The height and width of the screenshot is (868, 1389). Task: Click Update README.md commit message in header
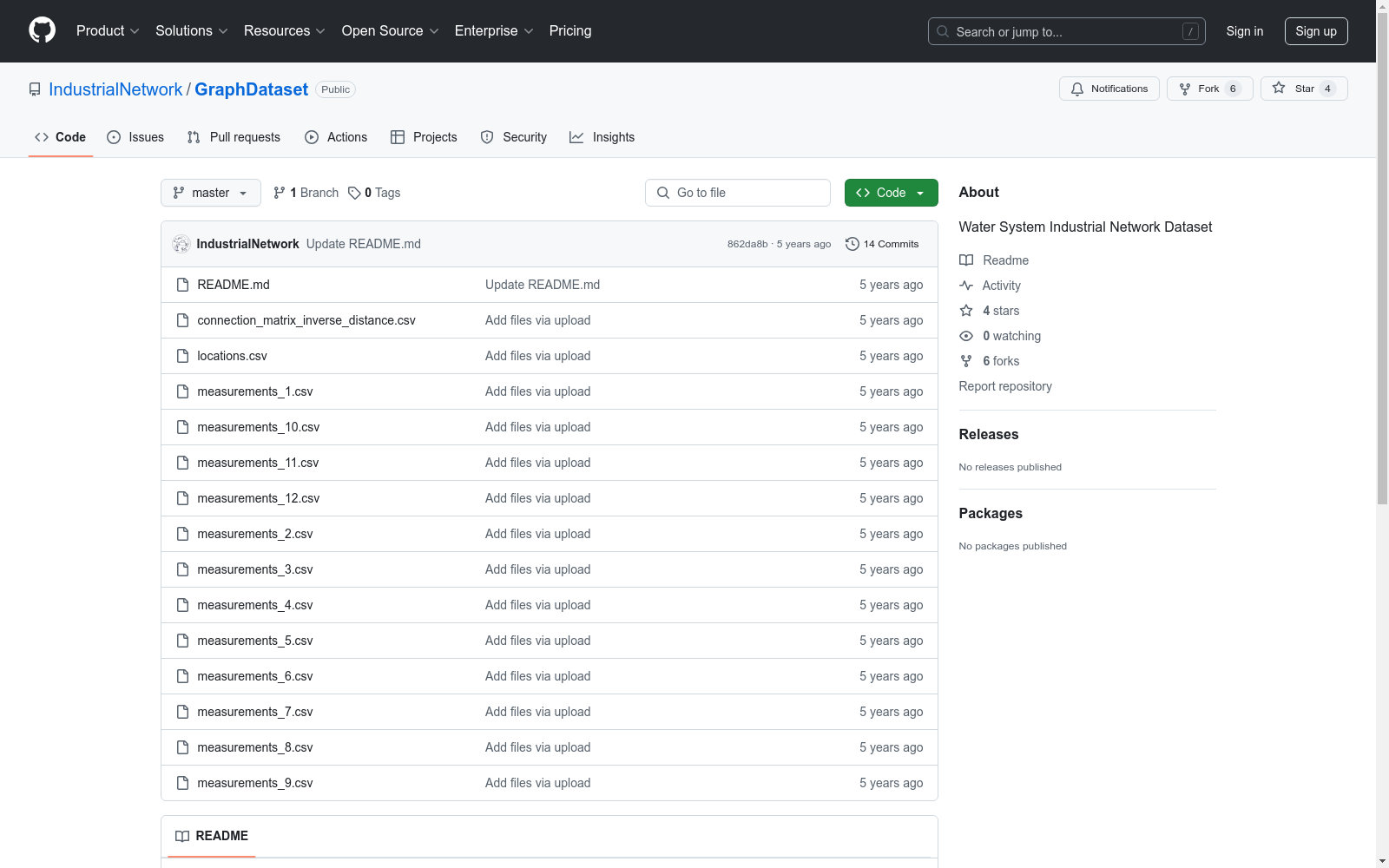pyautogui.click(x=364, y=244)
